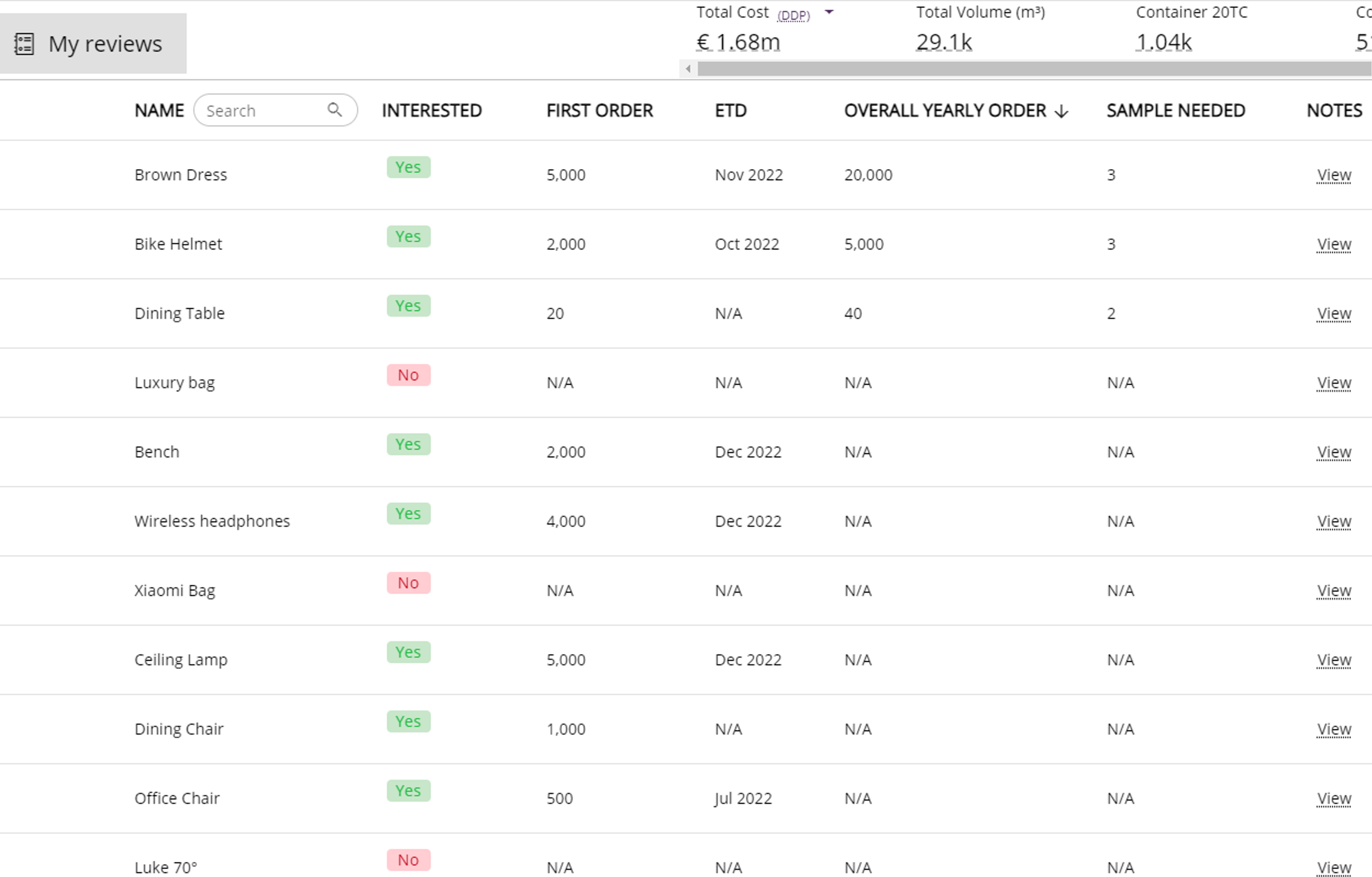Viewport: 1372px width, 877px height.
Task: Click the left scroll arrow of the metrics bar
Action: coord(688,69)
